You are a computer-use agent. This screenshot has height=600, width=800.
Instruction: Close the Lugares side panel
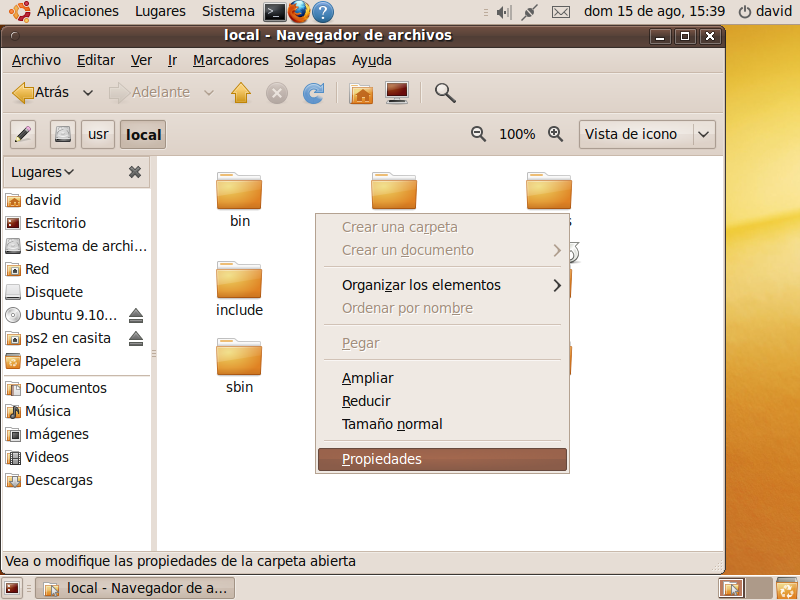pyautogui.click(x=135, y=172)
